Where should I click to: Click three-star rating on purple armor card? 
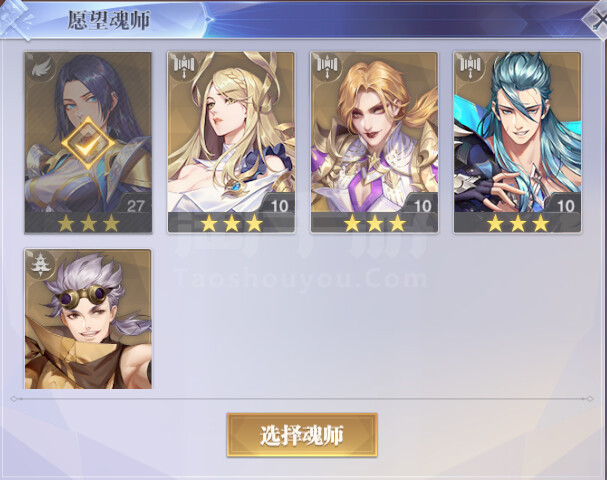click(x=374, y=224)
